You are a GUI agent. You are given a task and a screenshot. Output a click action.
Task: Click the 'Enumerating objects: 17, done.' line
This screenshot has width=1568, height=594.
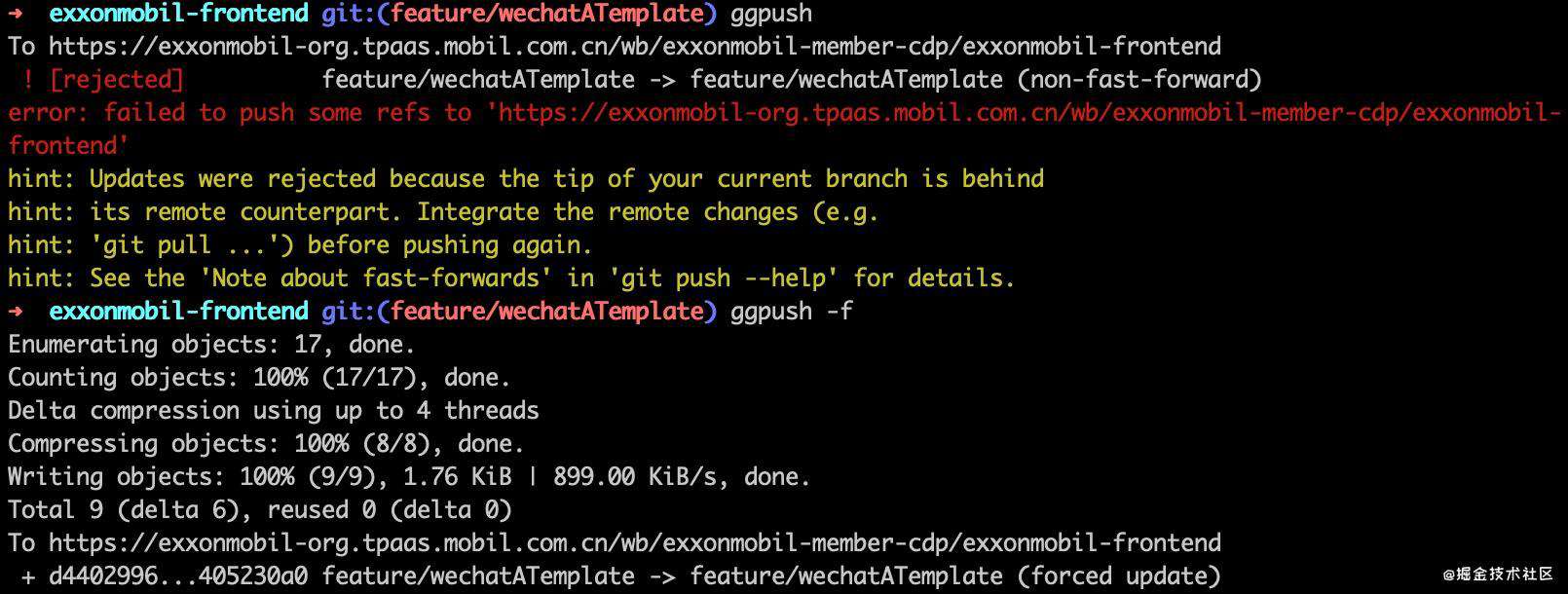(212, 345)
